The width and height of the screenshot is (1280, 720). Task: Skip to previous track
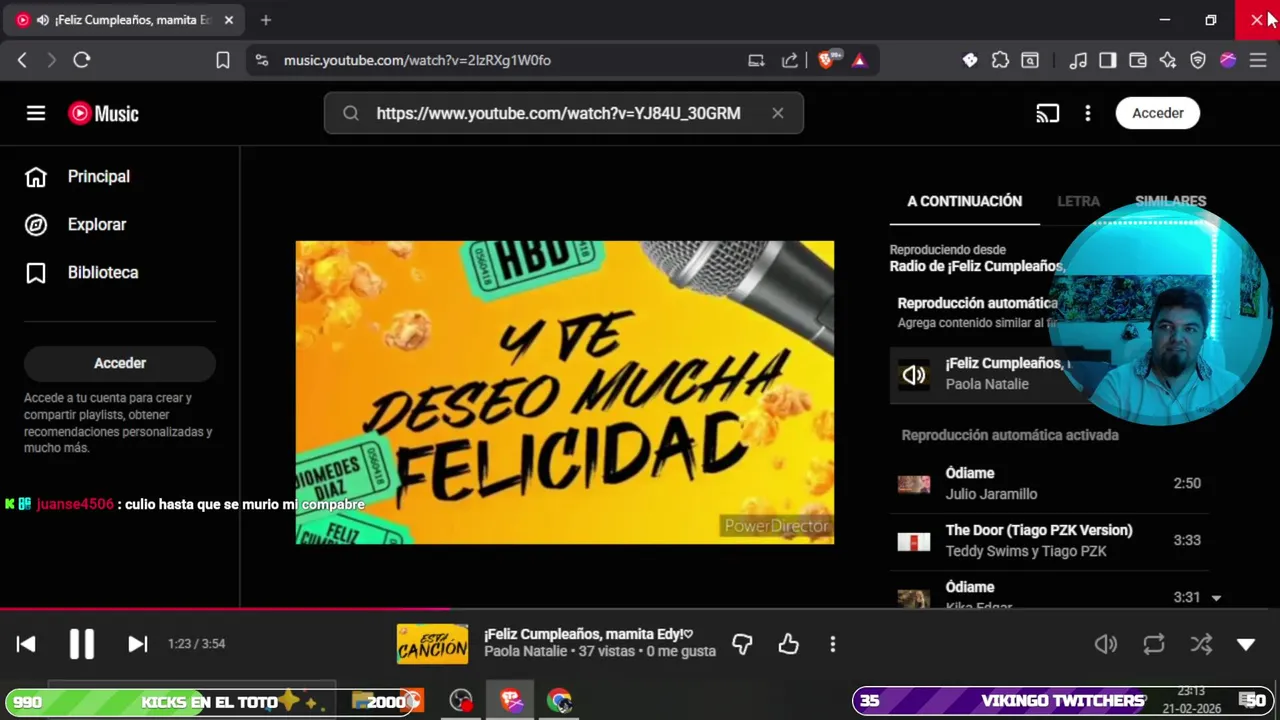[26, 644]
